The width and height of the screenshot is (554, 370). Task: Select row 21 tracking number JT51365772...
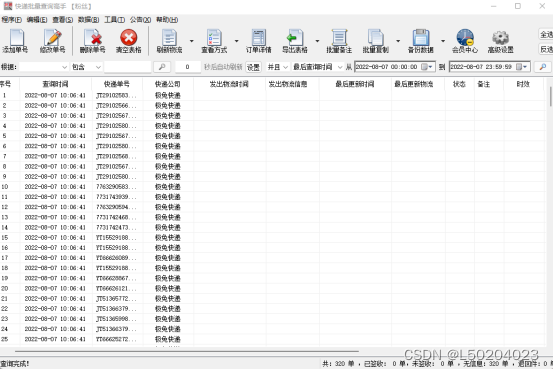(x=116, y=299)
